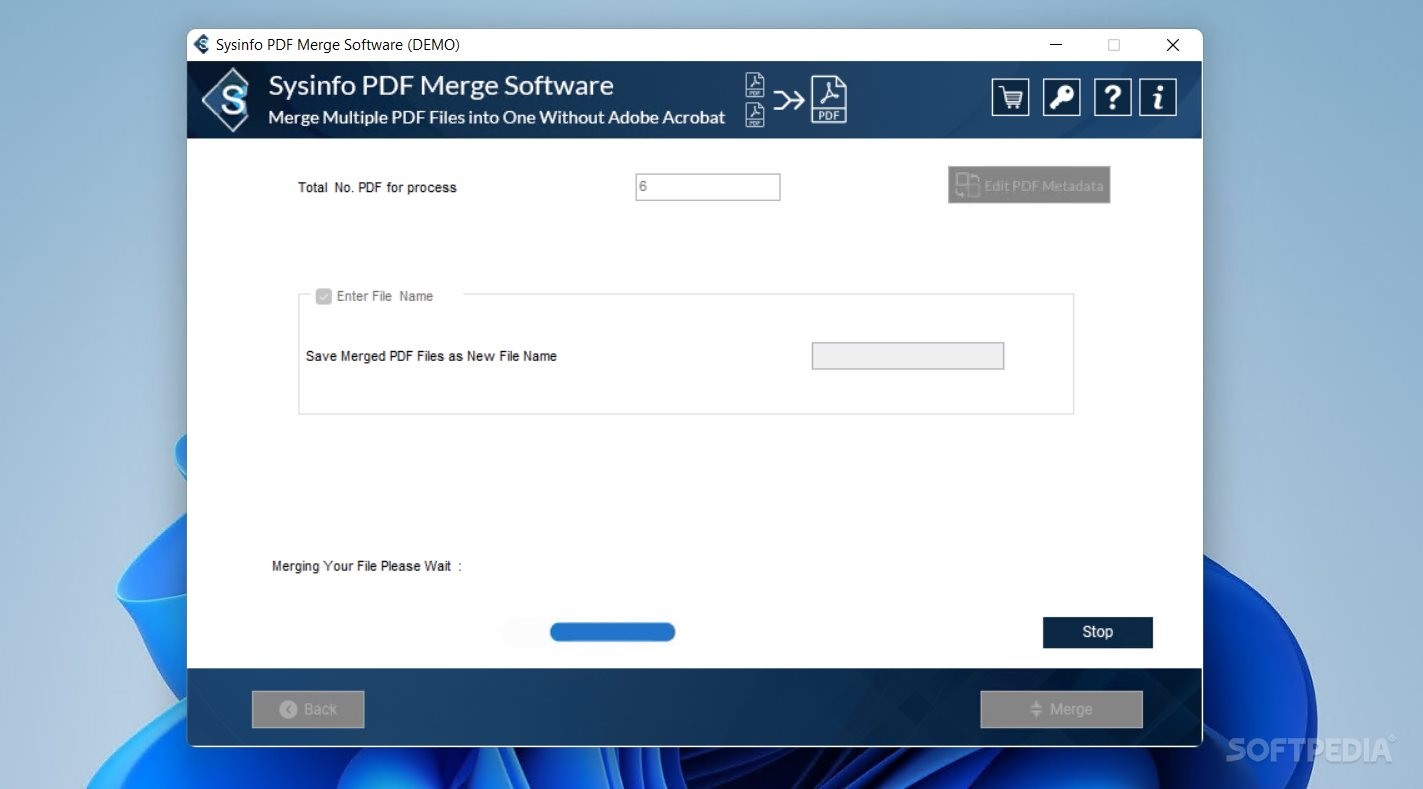The width and height of the screenshot is (1423, 789).
Task: Open the shopping cart purchase icon
Action: pyautogui.click(x=1011, y=98)
